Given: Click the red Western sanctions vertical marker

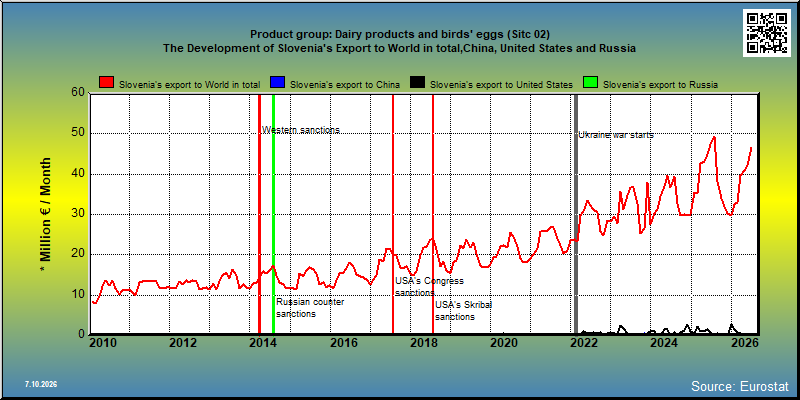Looking at the screenshot, I should point(259,214).
